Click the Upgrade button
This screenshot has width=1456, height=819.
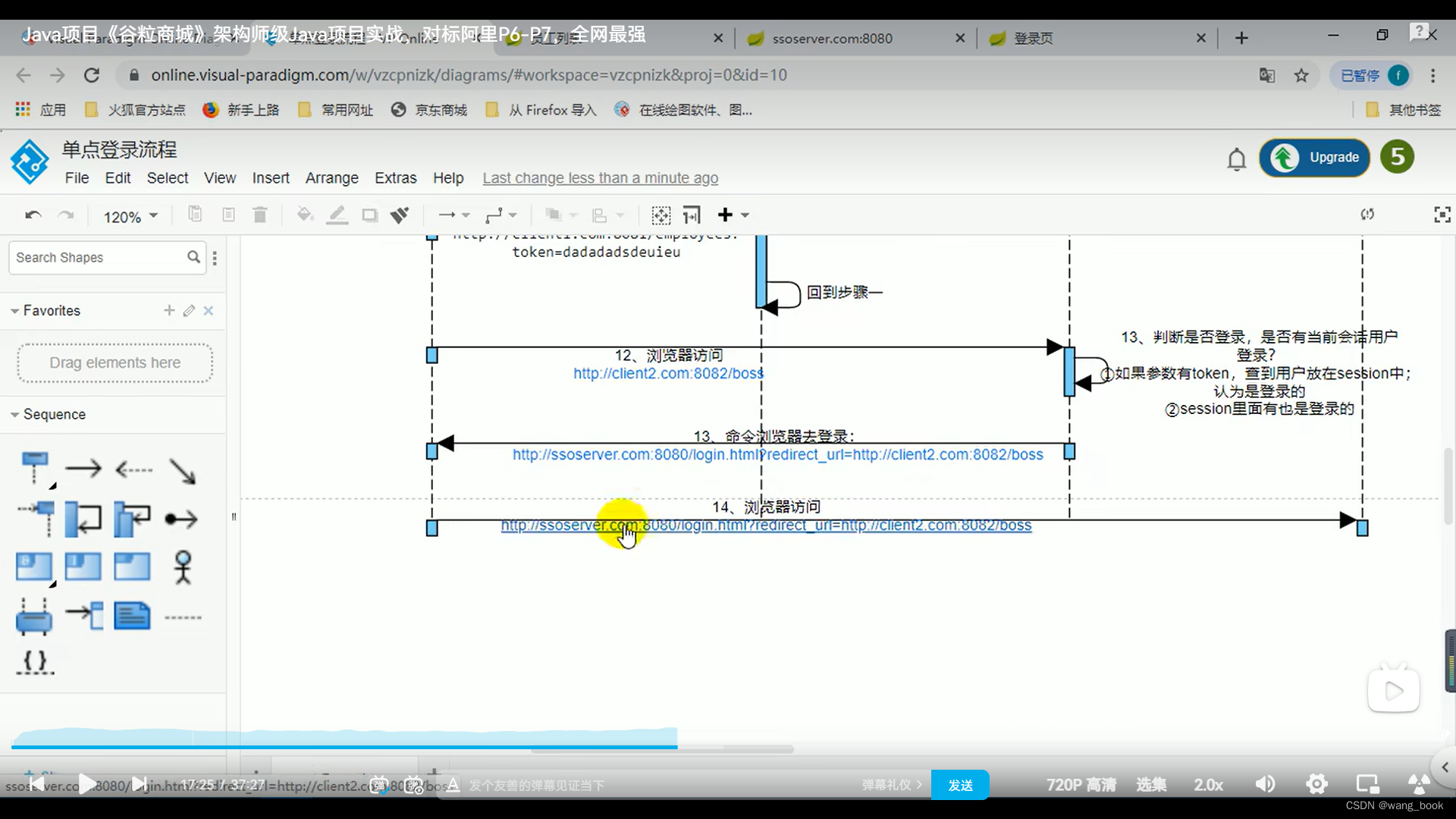[1315, 158]
